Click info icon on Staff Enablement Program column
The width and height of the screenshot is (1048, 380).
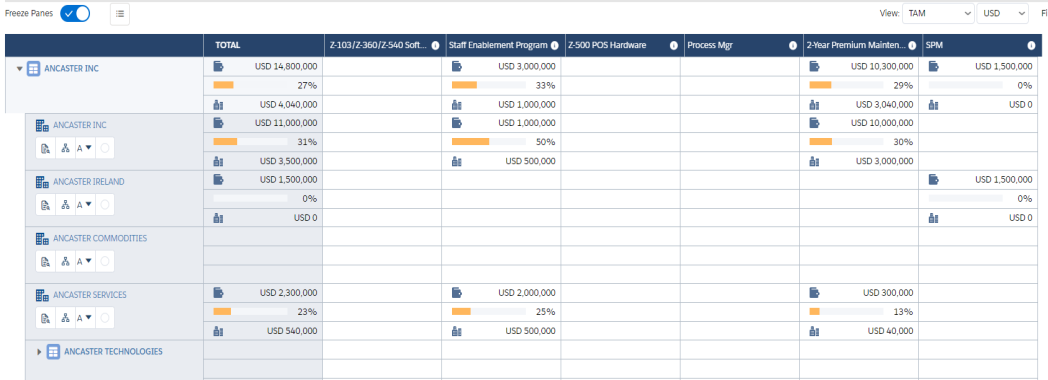point(554,45)
